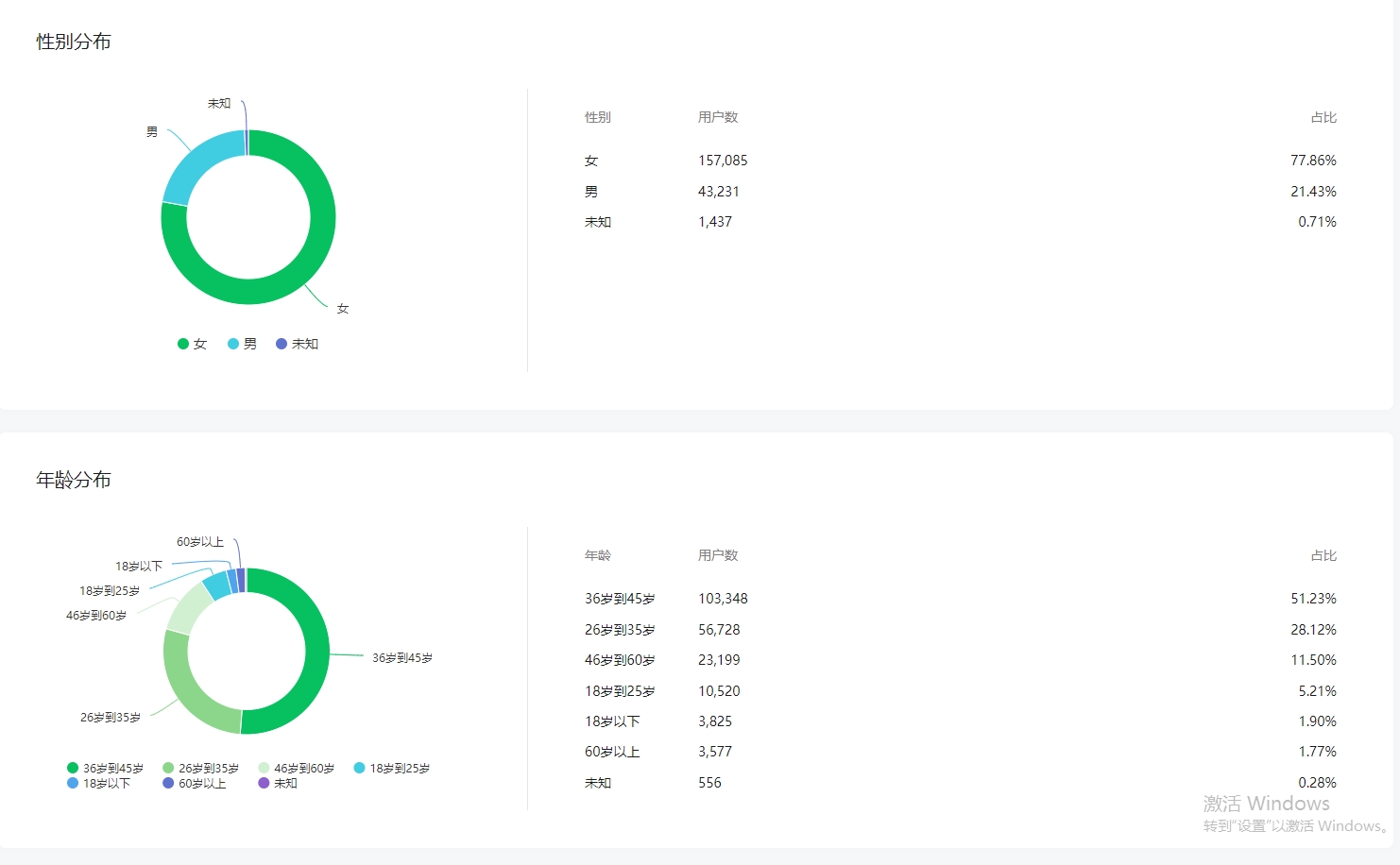Toggle 46岁到60岁 in the age chart legend
The height and width of the screenshot is (865, 1400).
[x=296, y=769]
